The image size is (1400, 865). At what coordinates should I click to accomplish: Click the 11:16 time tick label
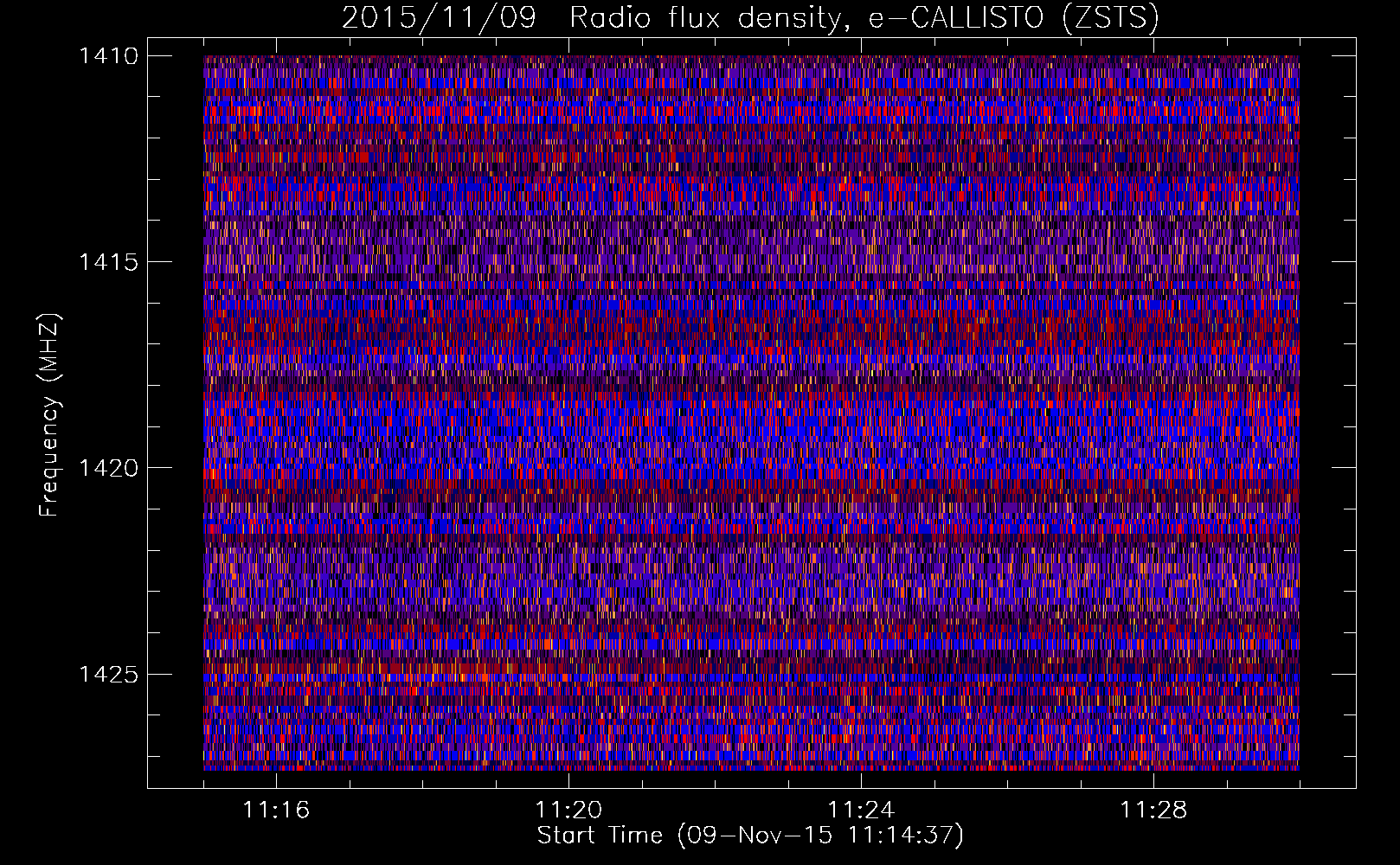click(x=276, y=811)
